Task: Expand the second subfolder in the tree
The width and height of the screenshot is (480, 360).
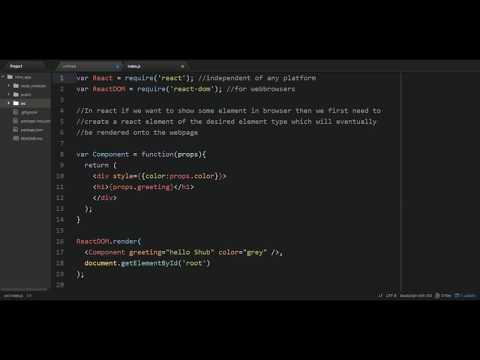Action: [x=9, y=95]
